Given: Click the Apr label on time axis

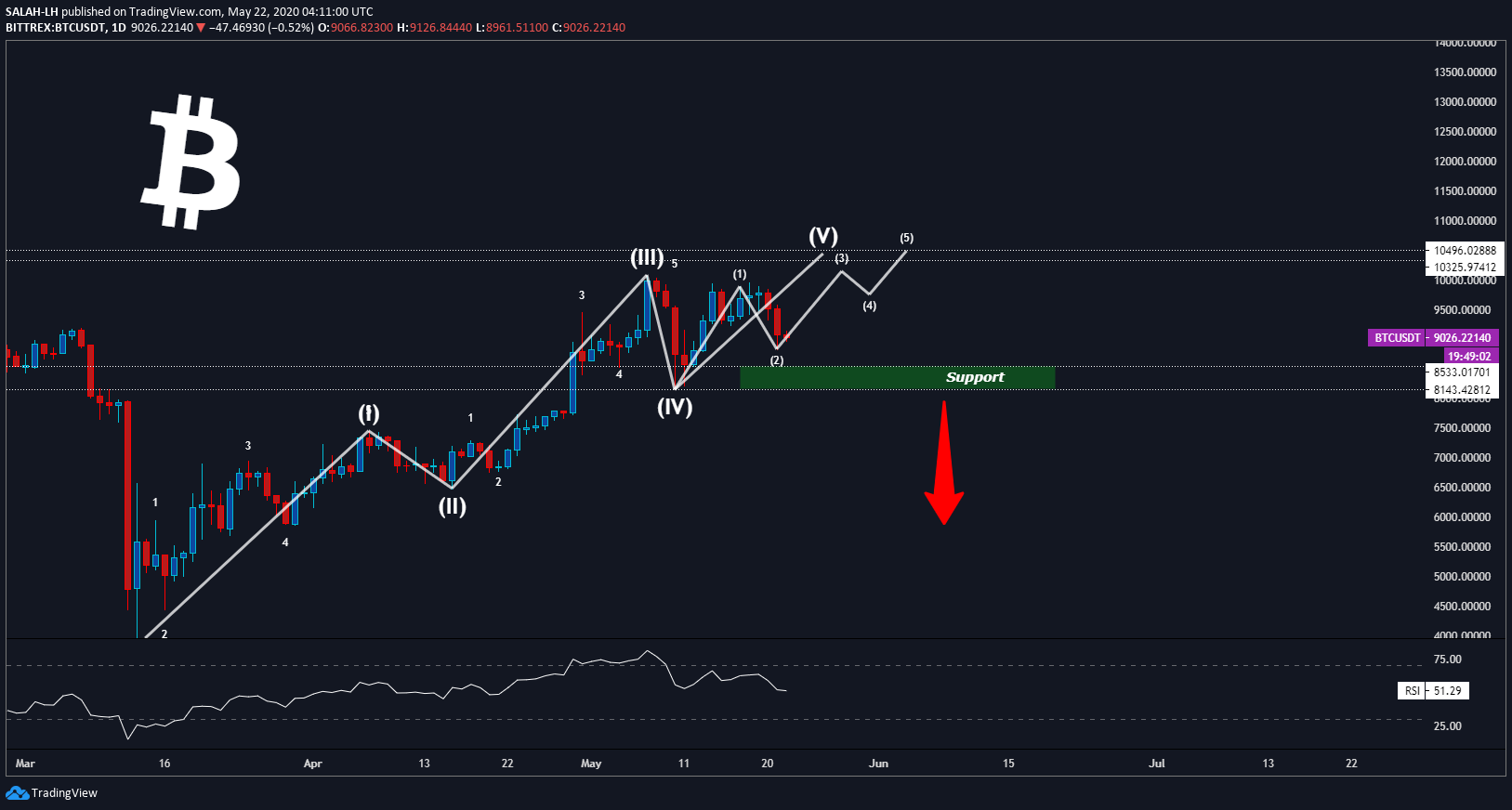Looking at the screenshot, I should tap(313, 764).
